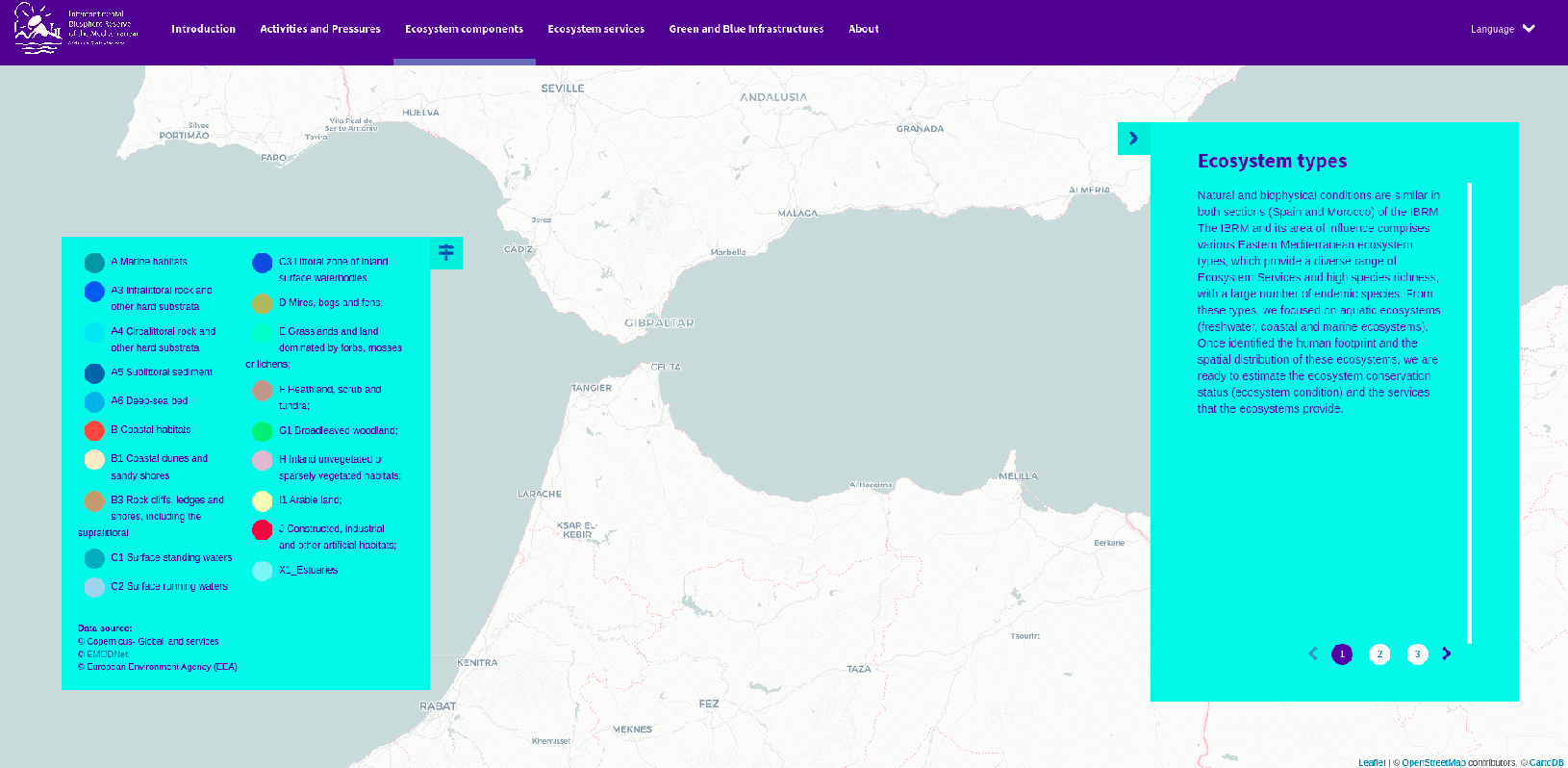Select C2 Surface running waters swatch
Screen dimensions: 1568x768
(x=94, y=587)
